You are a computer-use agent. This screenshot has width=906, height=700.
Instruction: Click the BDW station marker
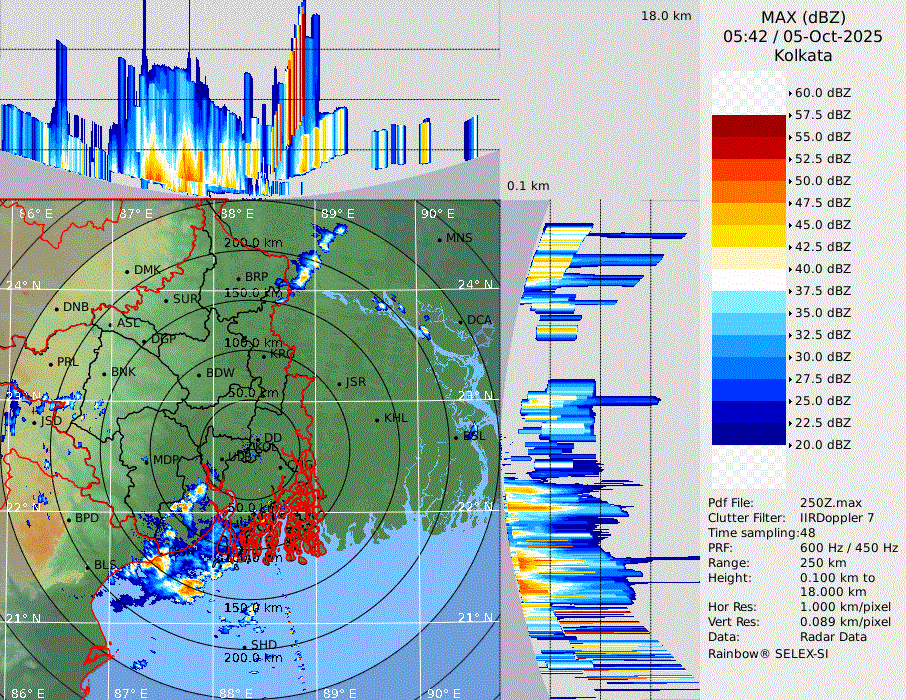point(199,374)
